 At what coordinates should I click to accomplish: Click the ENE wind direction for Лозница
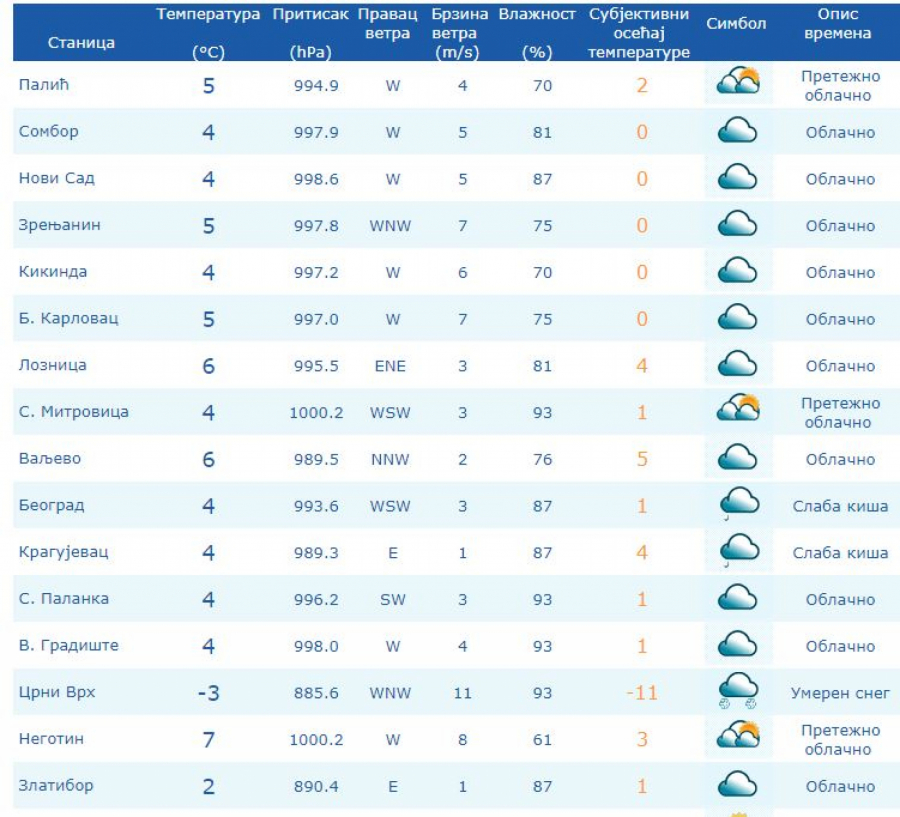tap(390, 366)
